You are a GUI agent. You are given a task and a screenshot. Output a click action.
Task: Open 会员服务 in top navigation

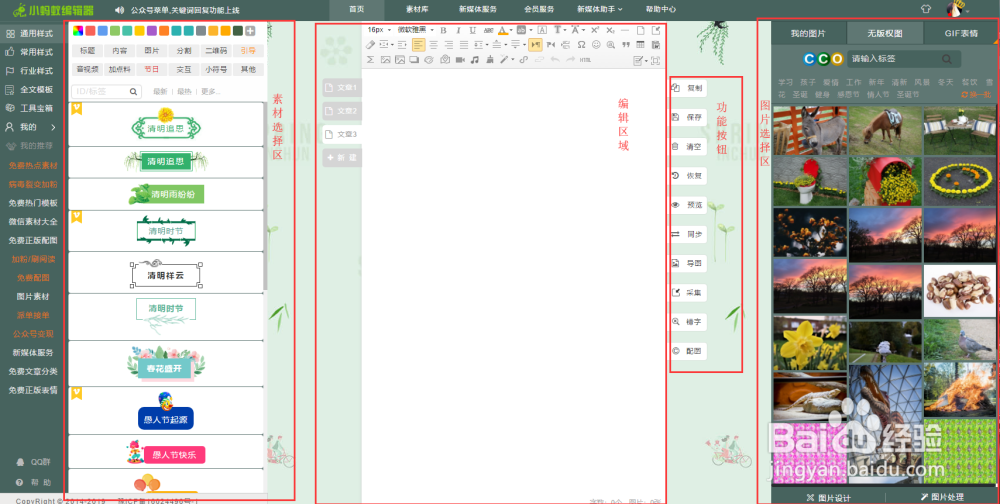click(x=539, y=10)
